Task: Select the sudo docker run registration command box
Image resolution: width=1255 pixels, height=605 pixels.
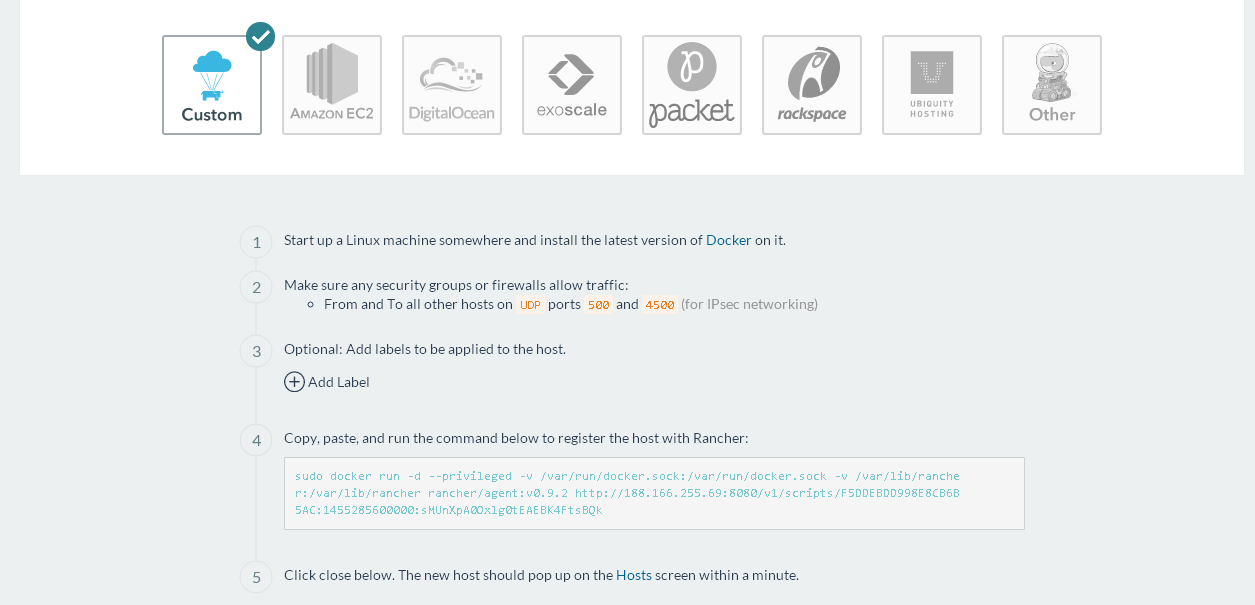Action: coord(654,493)
